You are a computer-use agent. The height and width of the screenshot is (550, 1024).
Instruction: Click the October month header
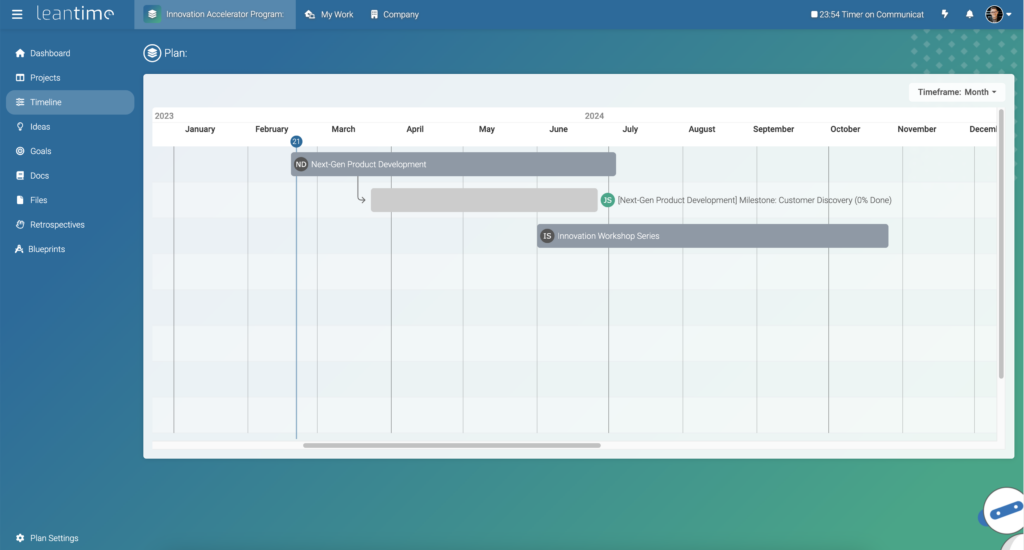[845, 129]
